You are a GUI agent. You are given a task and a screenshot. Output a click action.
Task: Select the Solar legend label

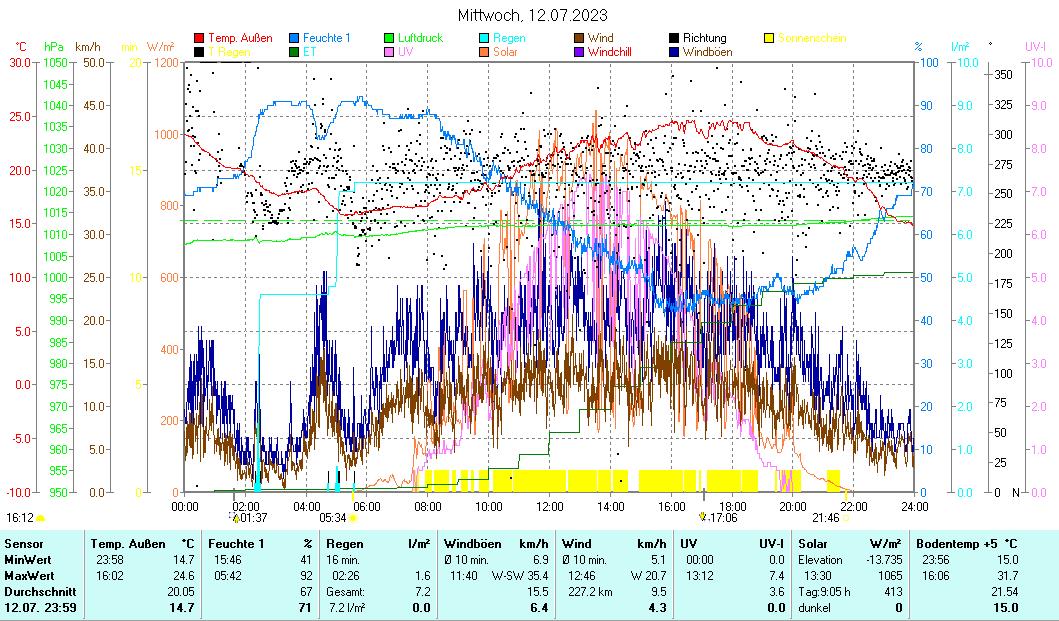[x=505, y=52]
